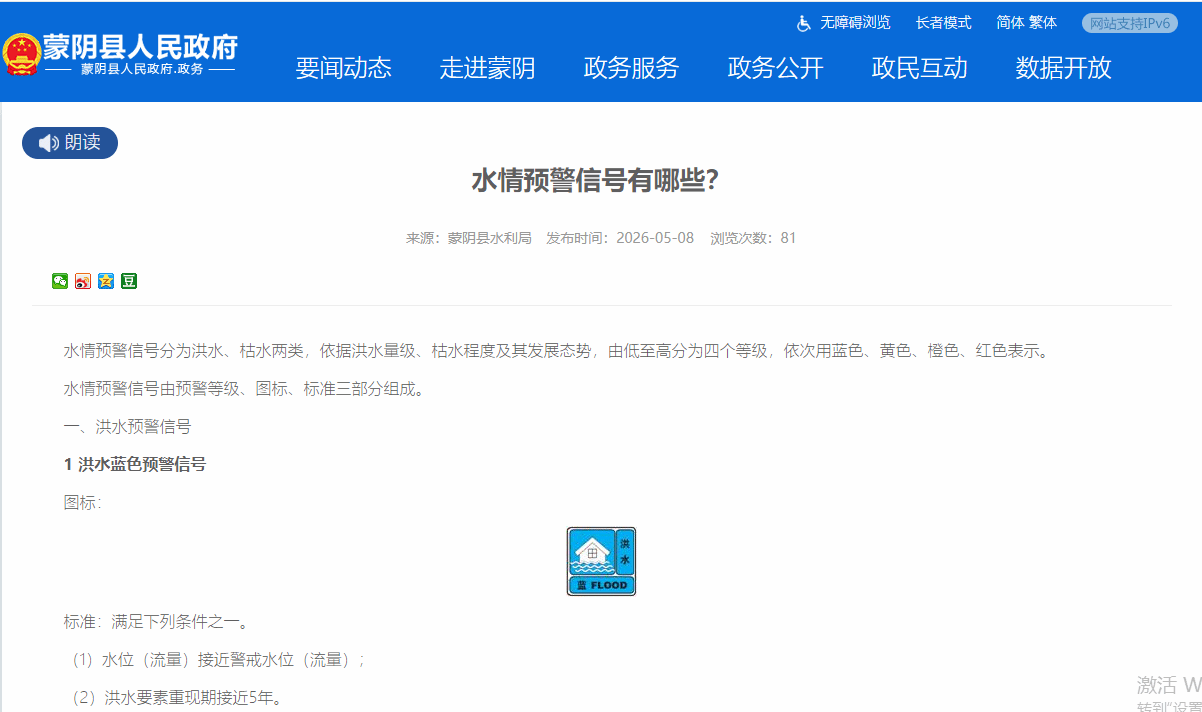
Task: Click the accessibility wheelchair icon
Action: pyautogui.click(x=804, y=23)
